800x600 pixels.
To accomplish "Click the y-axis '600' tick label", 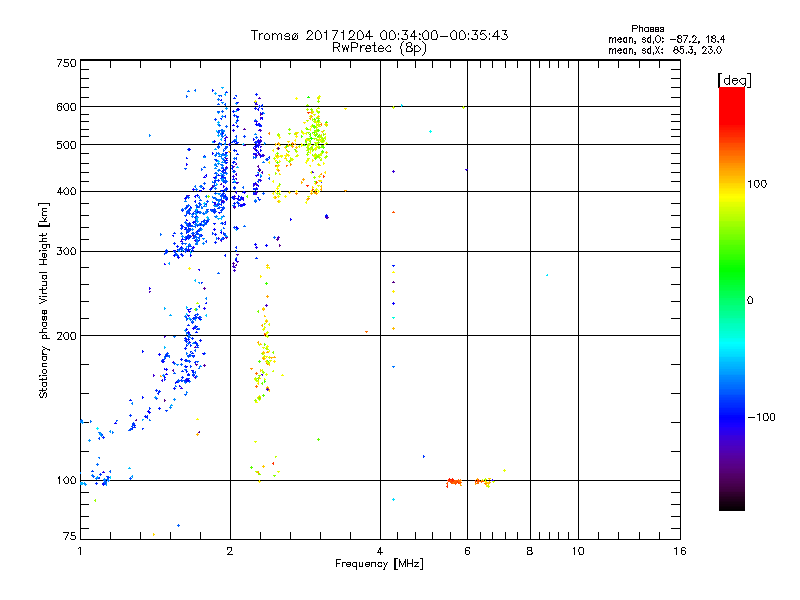I will tap(66, 107).
